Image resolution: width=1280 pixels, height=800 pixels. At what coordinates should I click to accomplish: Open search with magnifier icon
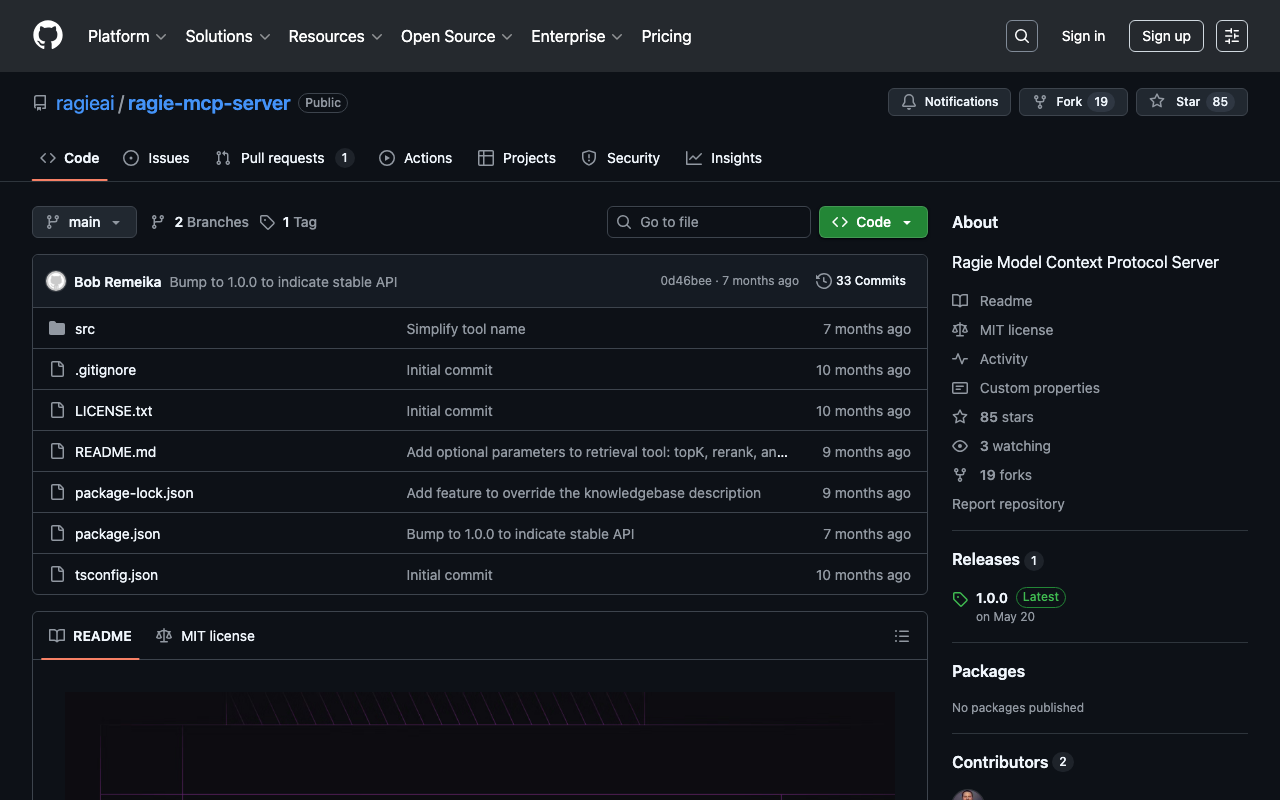tap(1021, 36)
